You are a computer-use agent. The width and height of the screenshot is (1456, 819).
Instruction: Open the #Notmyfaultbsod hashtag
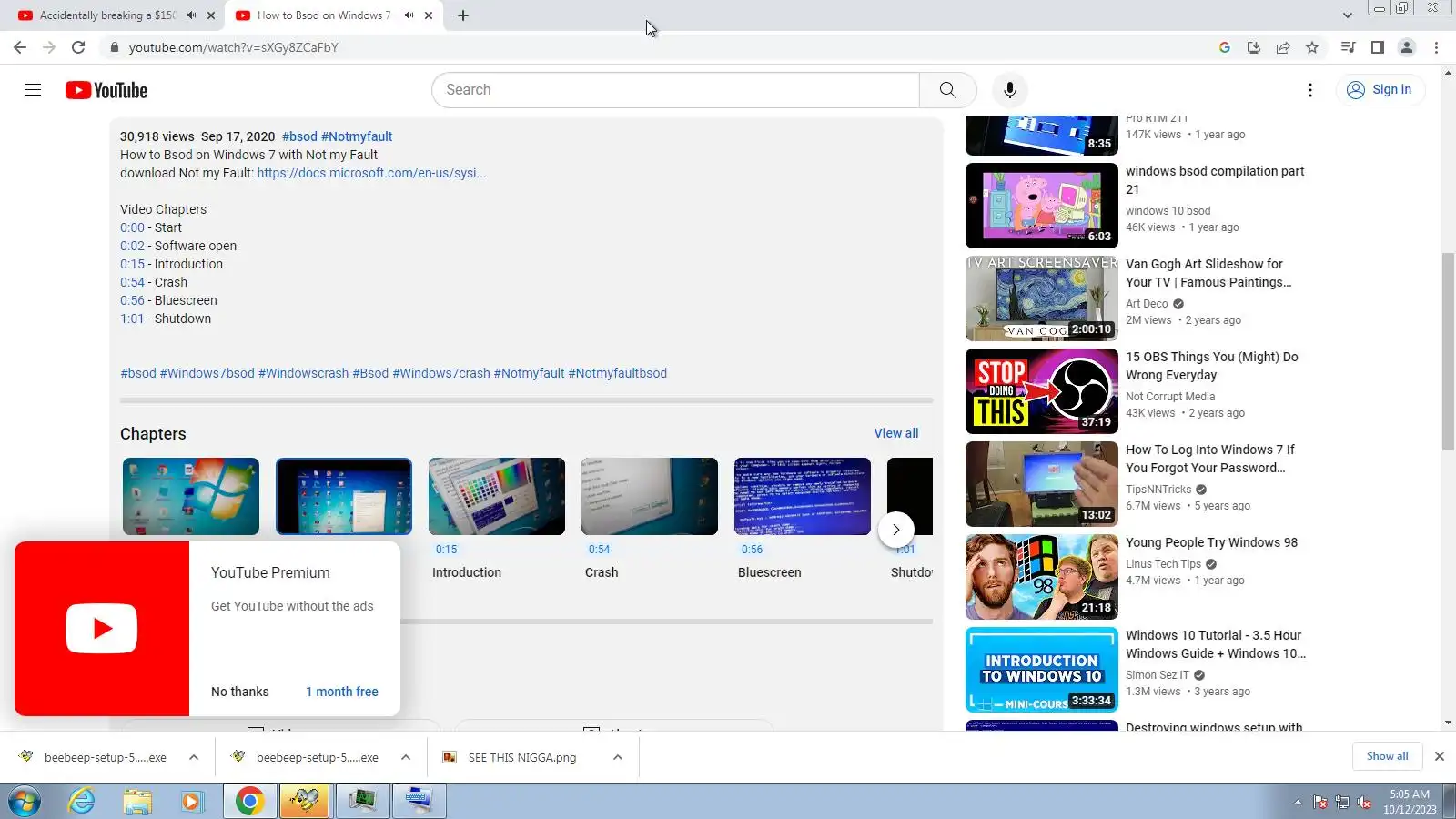617,373
